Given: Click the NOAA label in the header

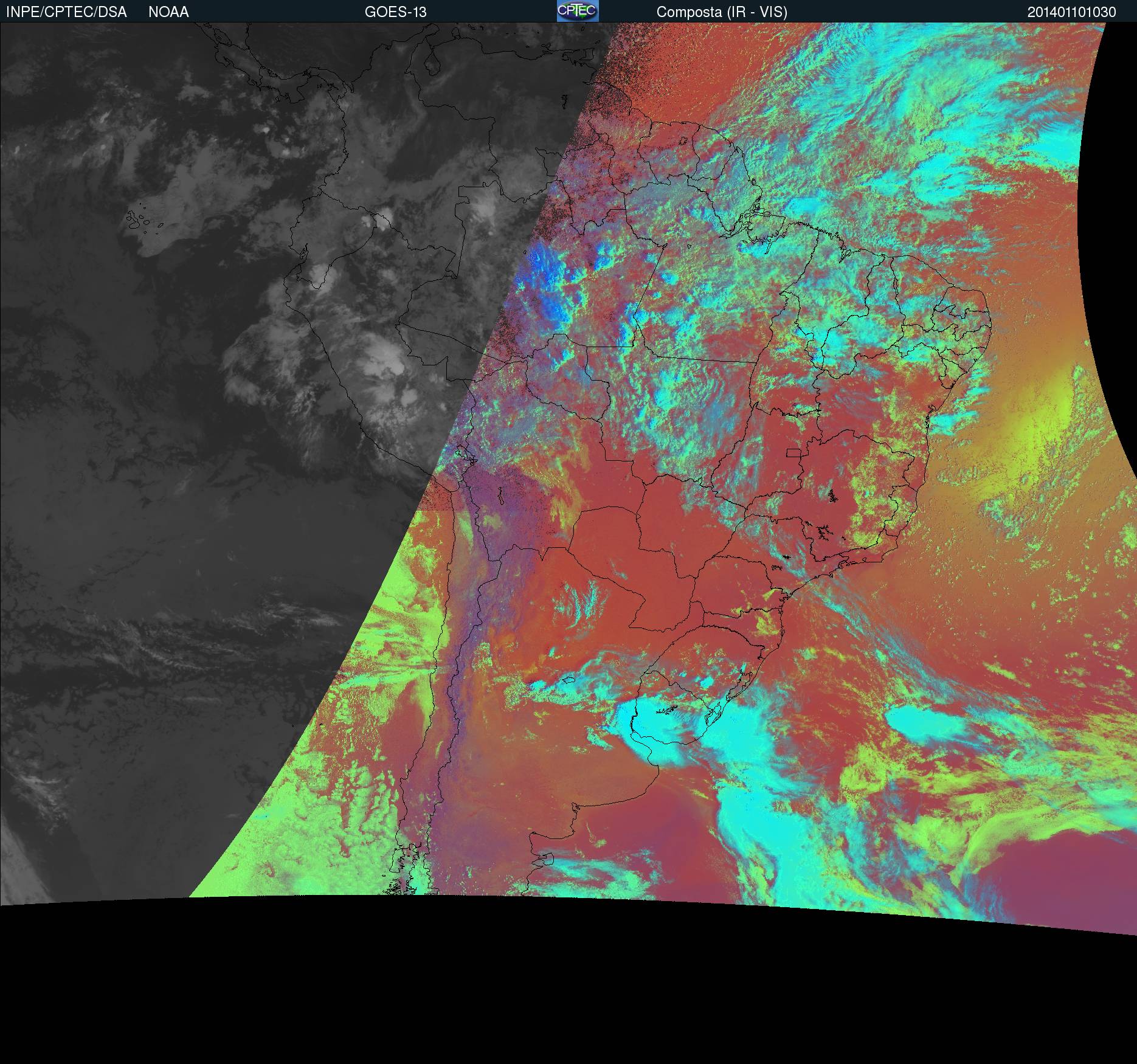Looking at the screenshot, I should 168,12.
